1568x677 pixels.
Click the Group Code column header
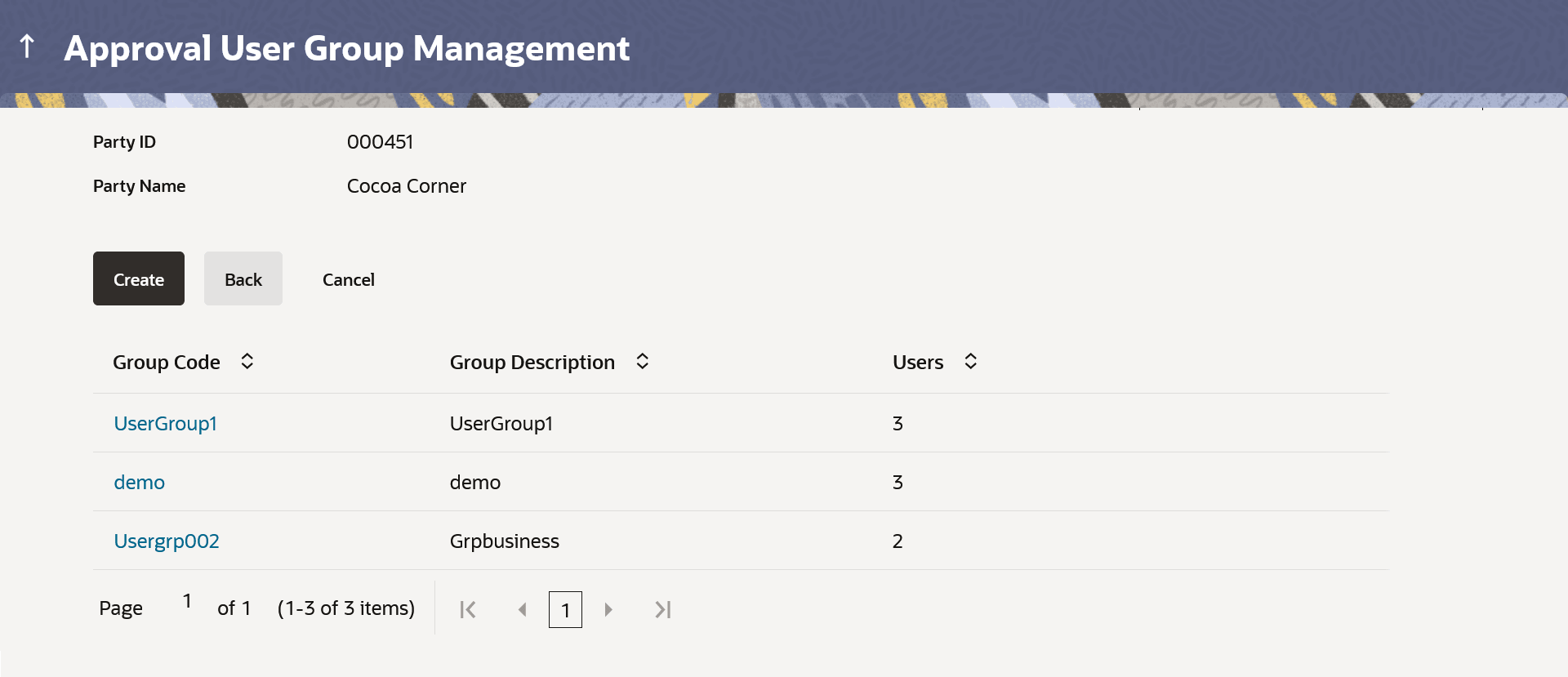coord(166,363)
